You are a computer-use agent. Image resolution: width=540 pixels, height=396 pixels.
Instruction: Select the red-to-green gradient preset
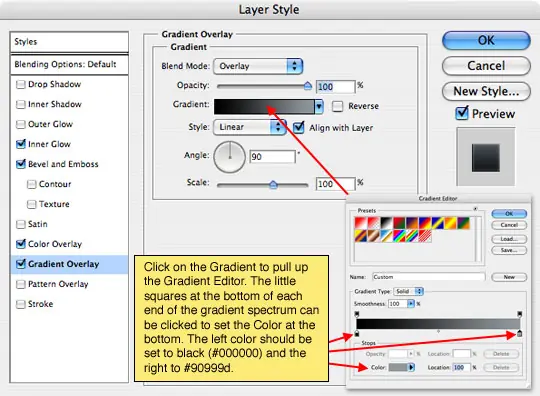coord(399,223)
